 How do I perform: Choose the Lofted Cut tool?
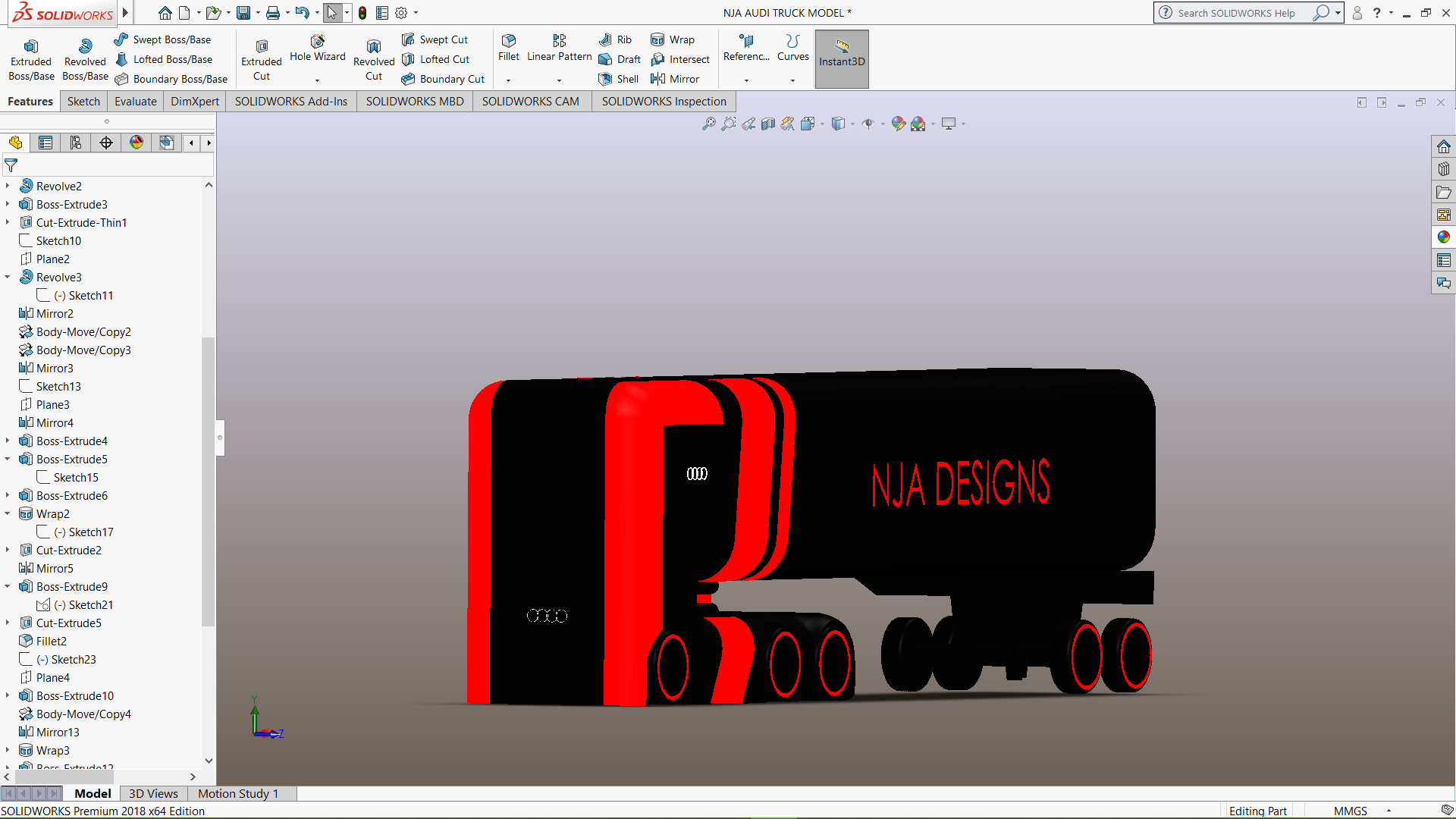tap(436, 59)
